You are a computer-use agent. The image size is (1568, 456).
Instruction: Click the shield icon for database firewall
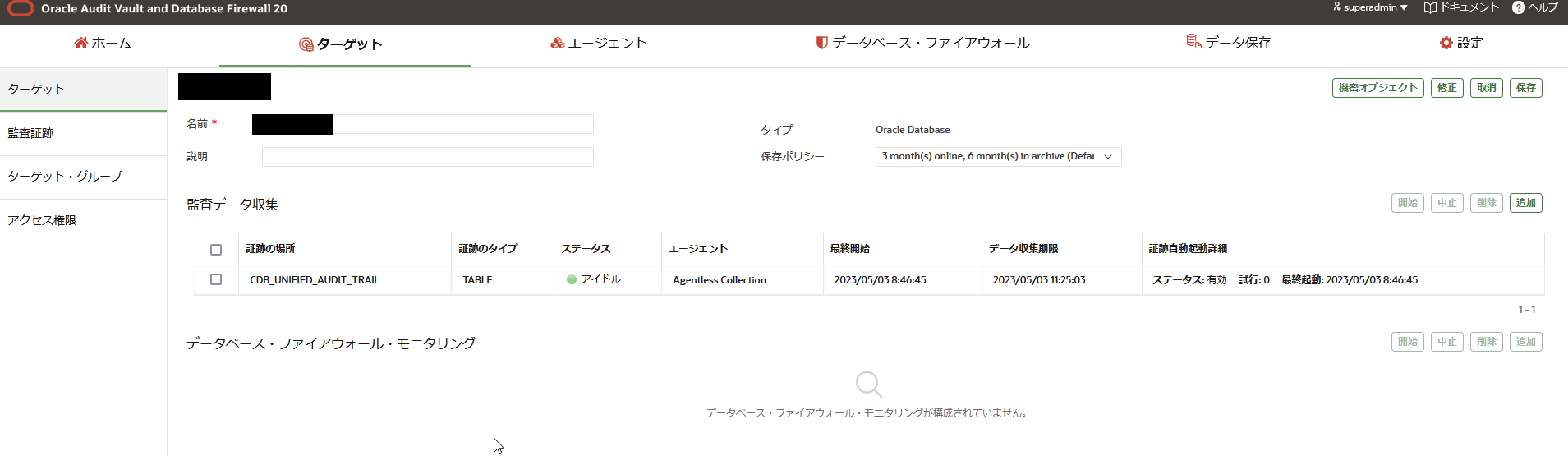pyautogui.click(x=821, y=43)
